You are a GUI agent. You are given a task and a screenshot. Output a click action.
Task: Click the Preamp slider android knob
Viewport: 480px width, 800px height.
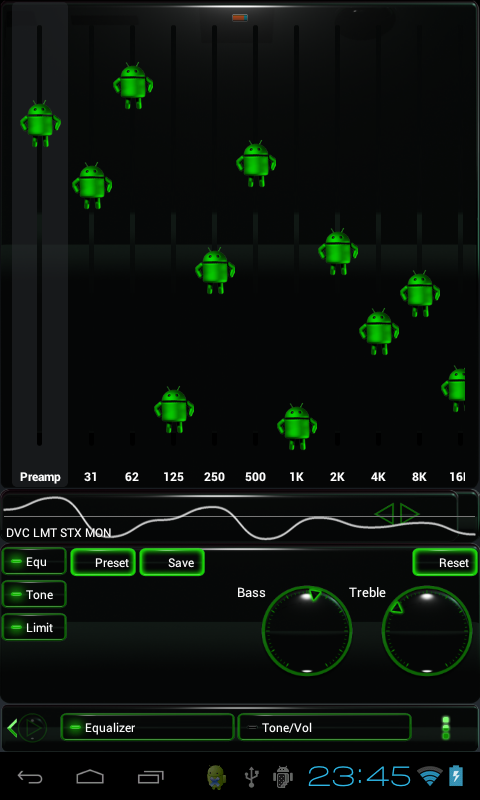pyautogui.click(x=40, y=124)
